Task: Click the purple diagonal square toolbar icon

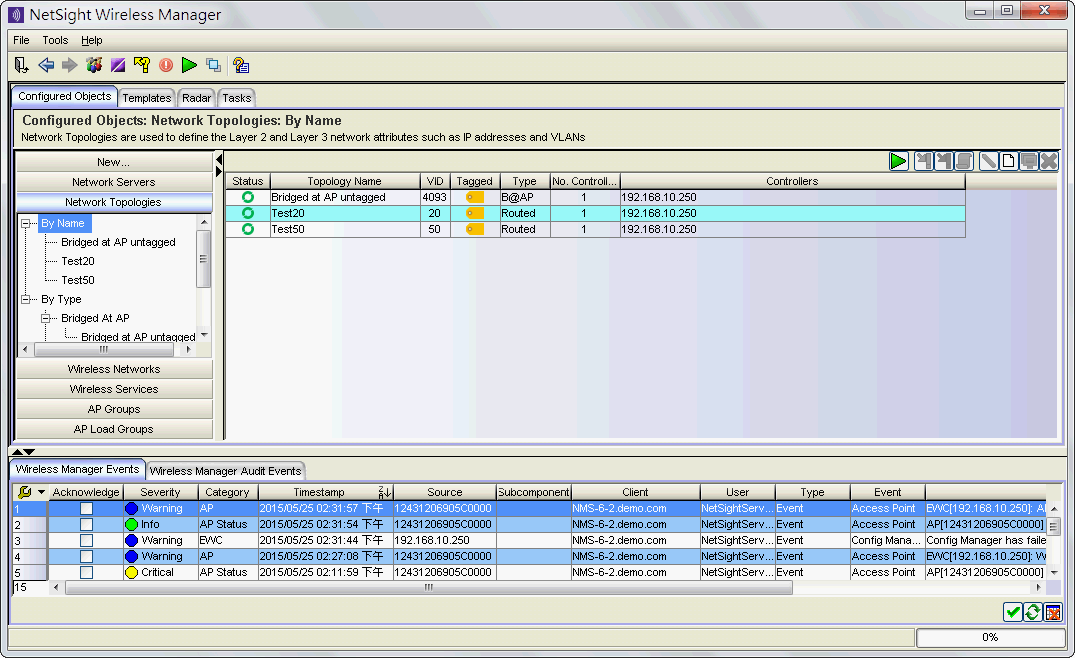Action: [118, 65]
